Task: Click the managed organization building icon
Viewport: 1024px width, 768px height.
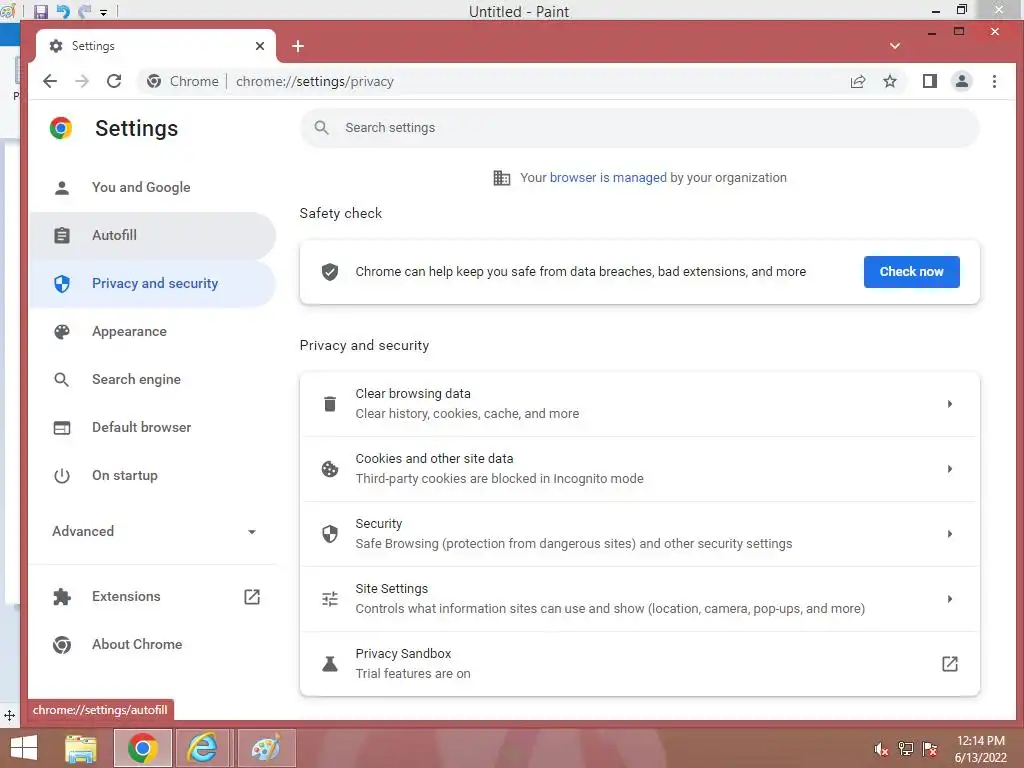Action: 502,178
